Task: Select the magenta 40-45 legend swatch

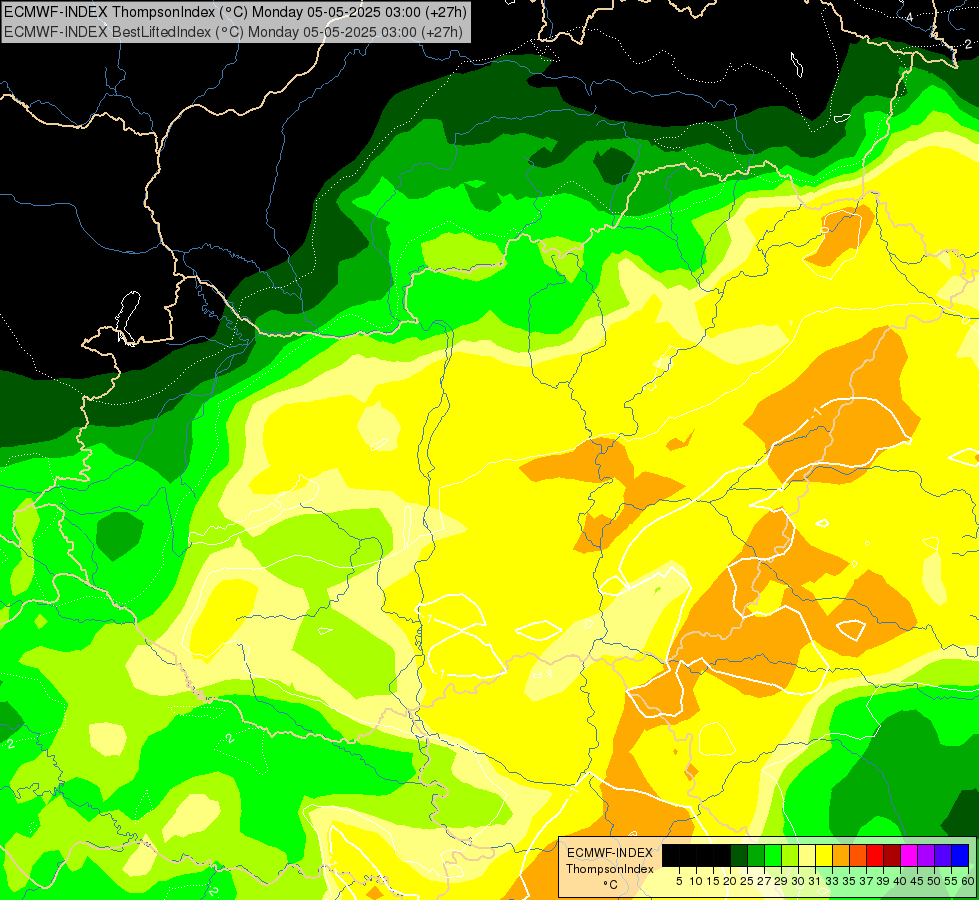Action: (909, 855)
